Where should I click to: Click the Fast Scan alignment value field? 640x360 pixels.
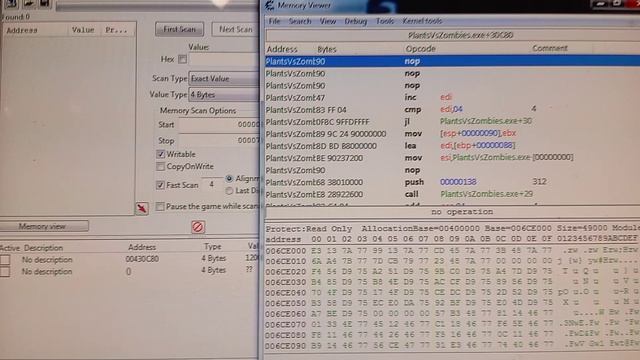212,184
